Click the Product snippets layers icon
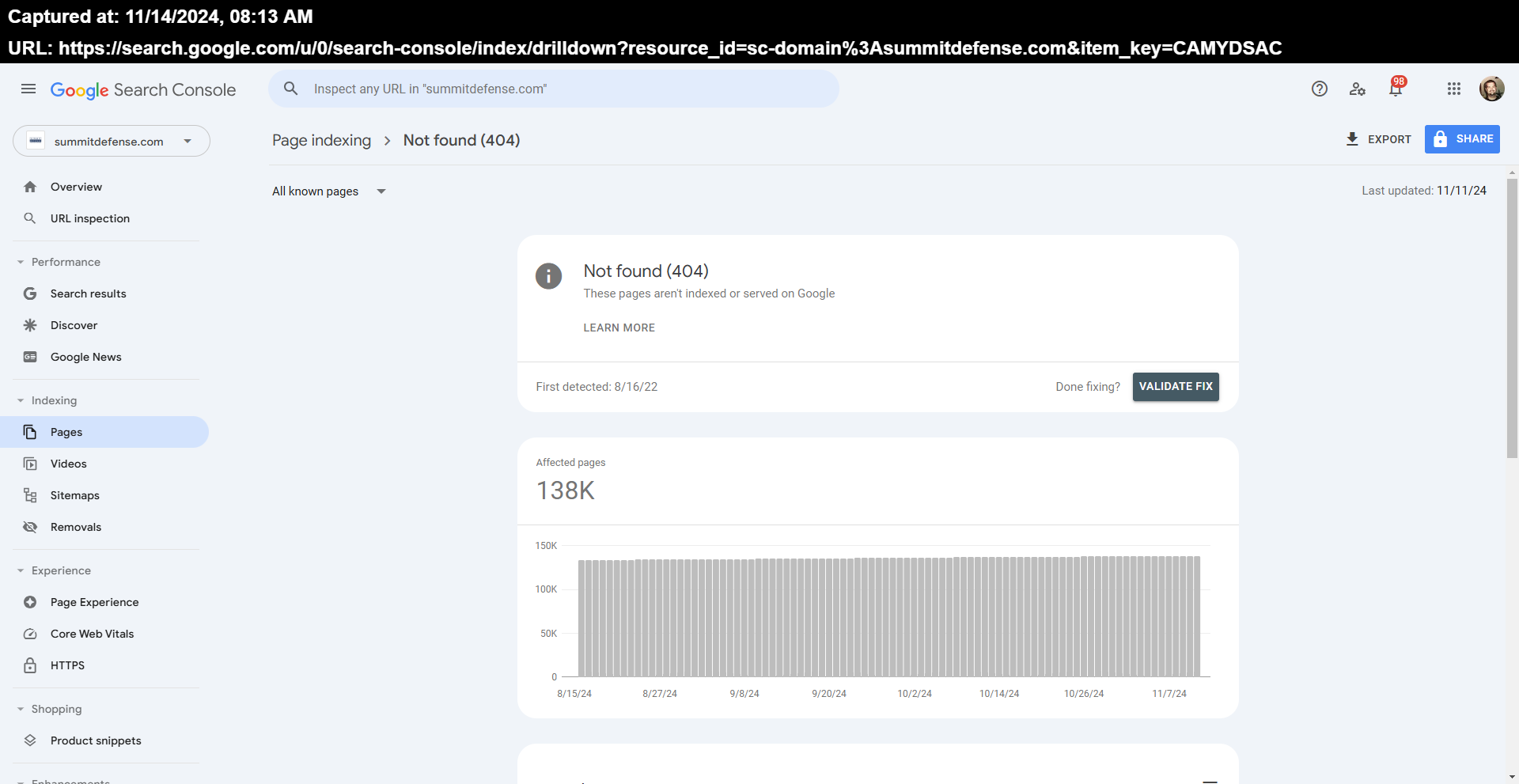 (30, 740)
